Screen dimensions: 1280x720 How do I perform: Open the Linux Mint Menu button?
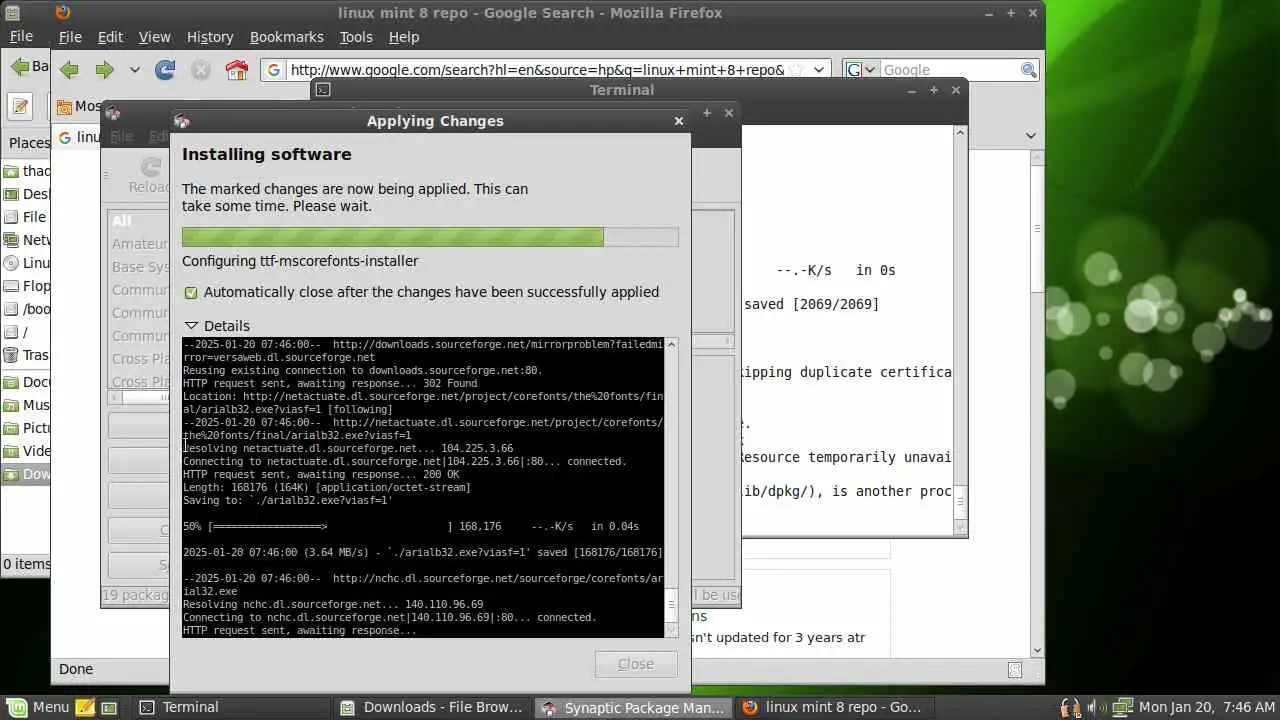tap(39, 707)
